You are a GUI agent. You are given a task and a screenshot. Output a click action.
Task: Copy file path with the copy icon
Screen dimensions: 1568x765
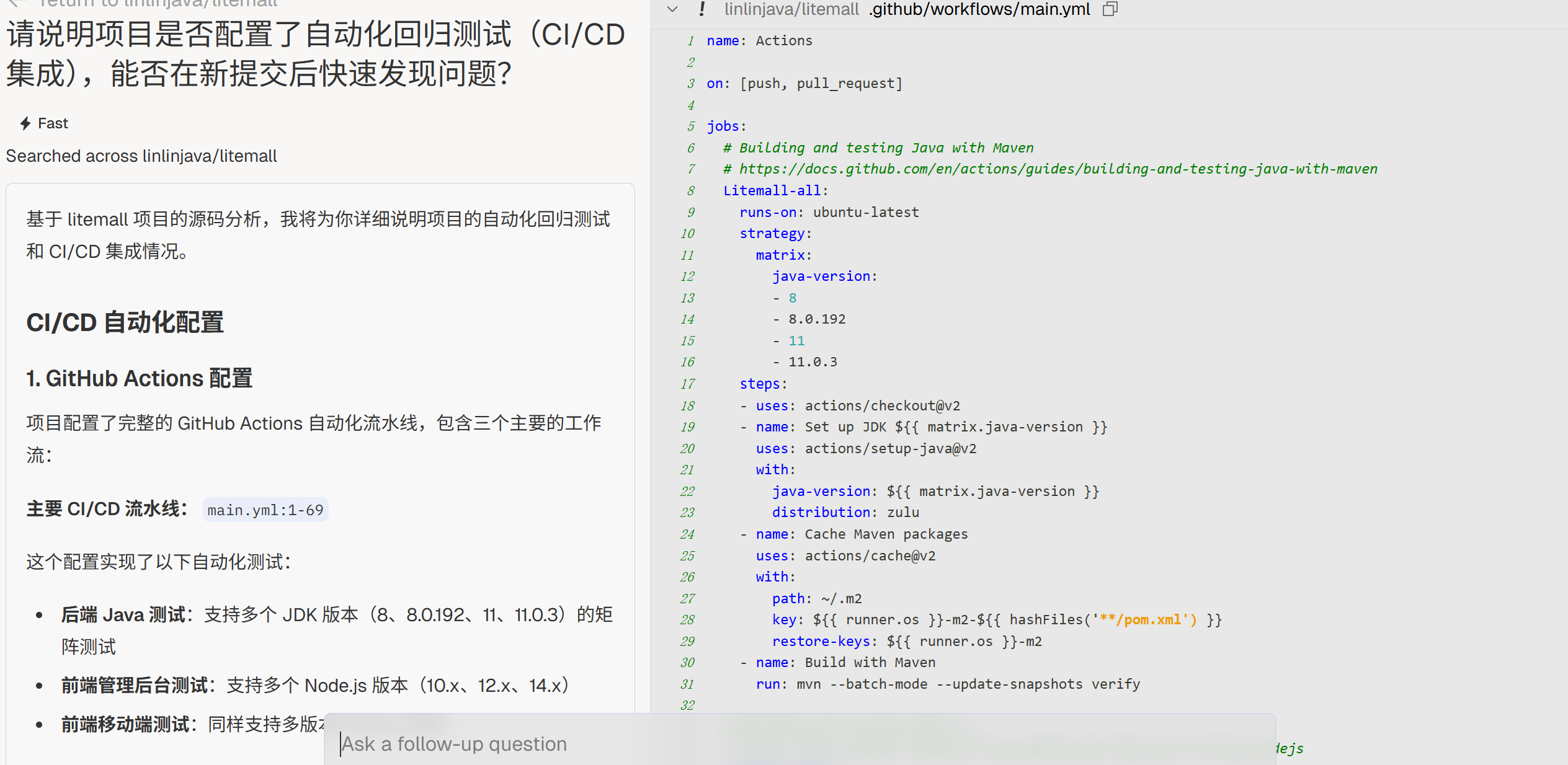[1110, 9]
